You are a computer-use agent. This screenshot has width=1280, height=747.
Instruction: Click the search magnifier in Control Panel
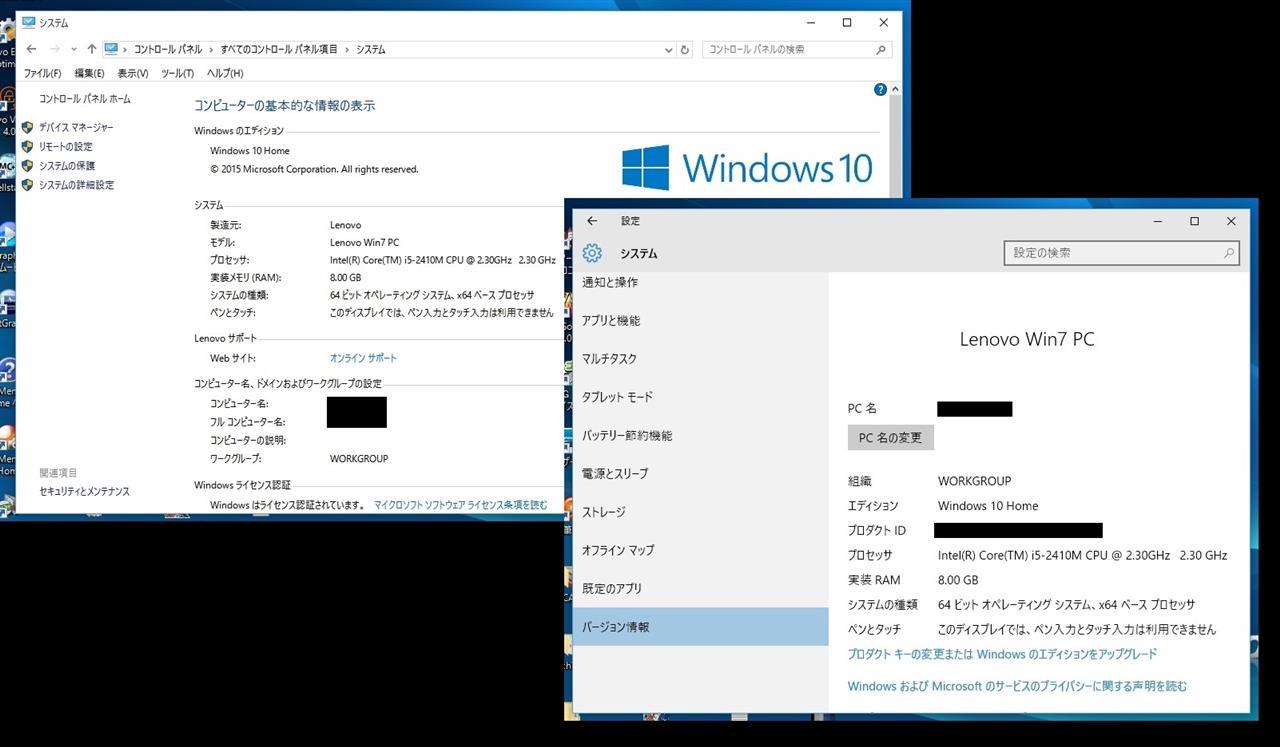coord(881,49)
